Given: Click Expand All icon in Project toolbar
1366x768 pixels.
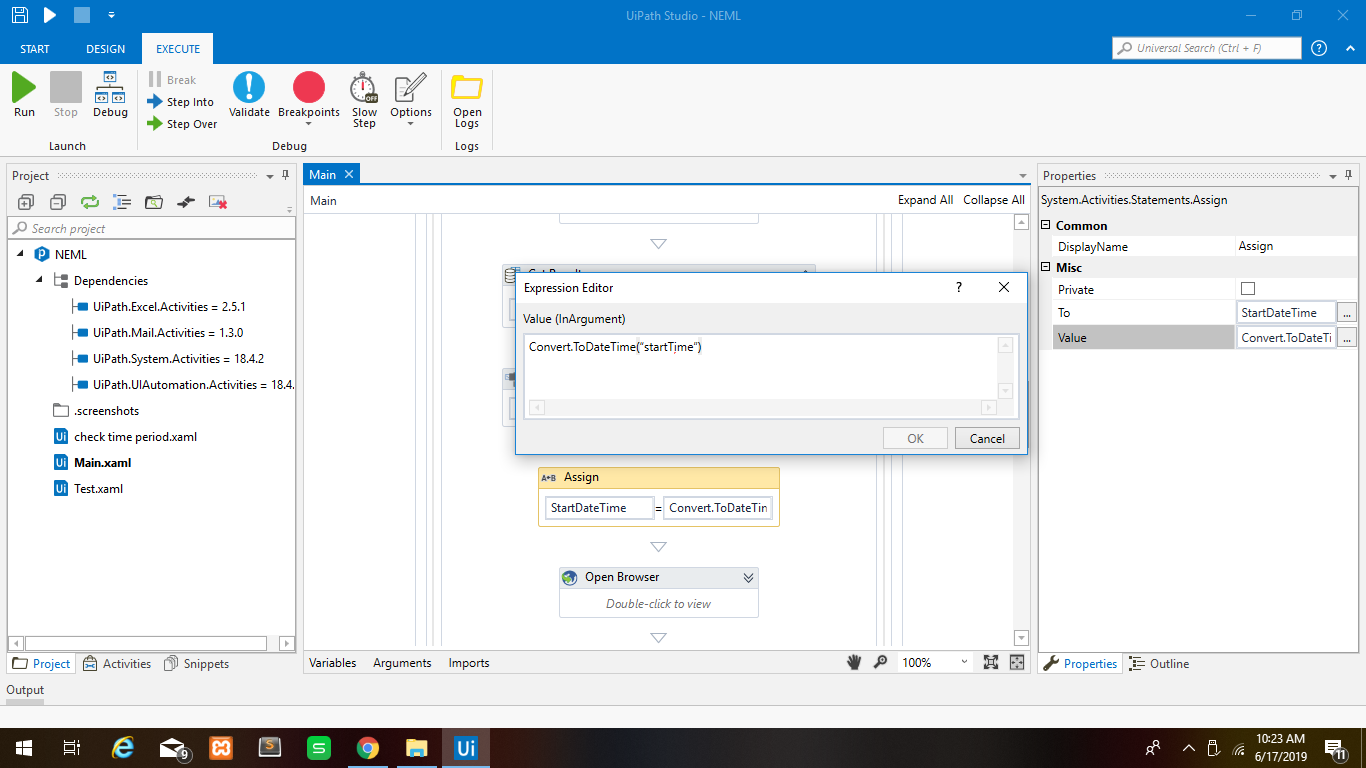Looking at the screenshot, I should click(26, 202).
